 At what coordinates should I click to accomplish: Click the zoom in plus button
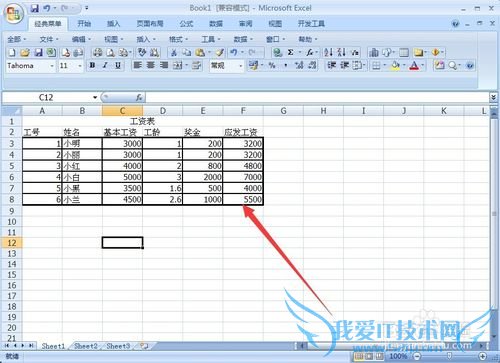[483, 356]
